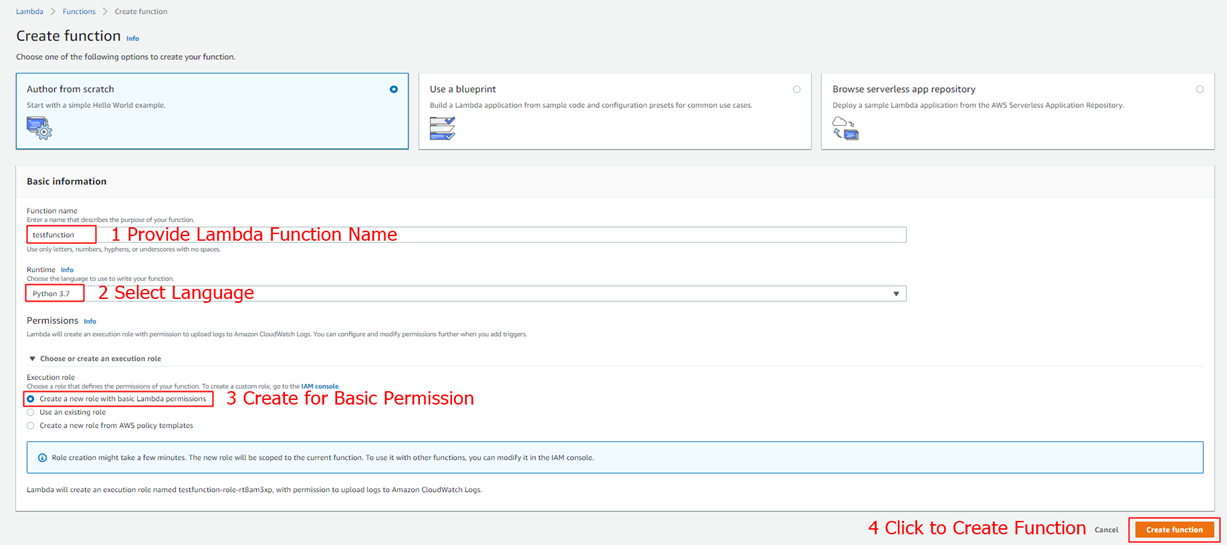Click into the Function name text field

[500, 235]
